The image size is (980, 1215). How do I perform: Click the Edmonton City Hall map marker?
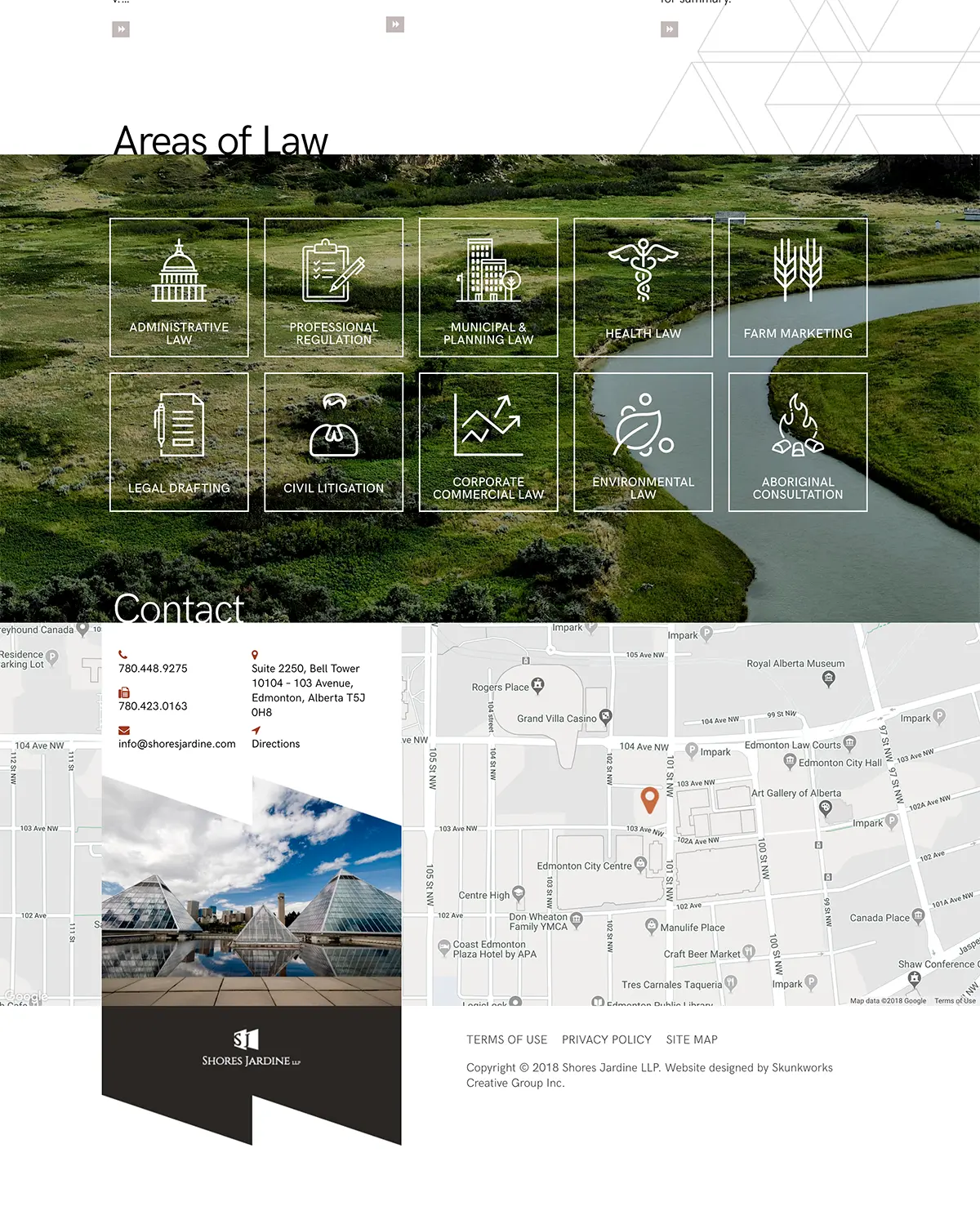[x=790, y=761]
